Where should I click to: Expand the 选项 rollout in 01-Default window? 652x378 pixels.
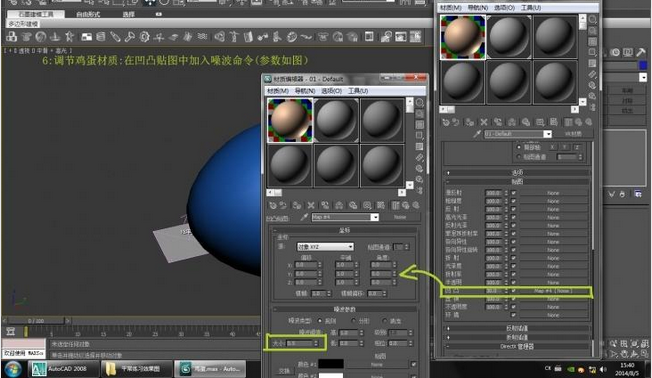click(x=517, y=173)
